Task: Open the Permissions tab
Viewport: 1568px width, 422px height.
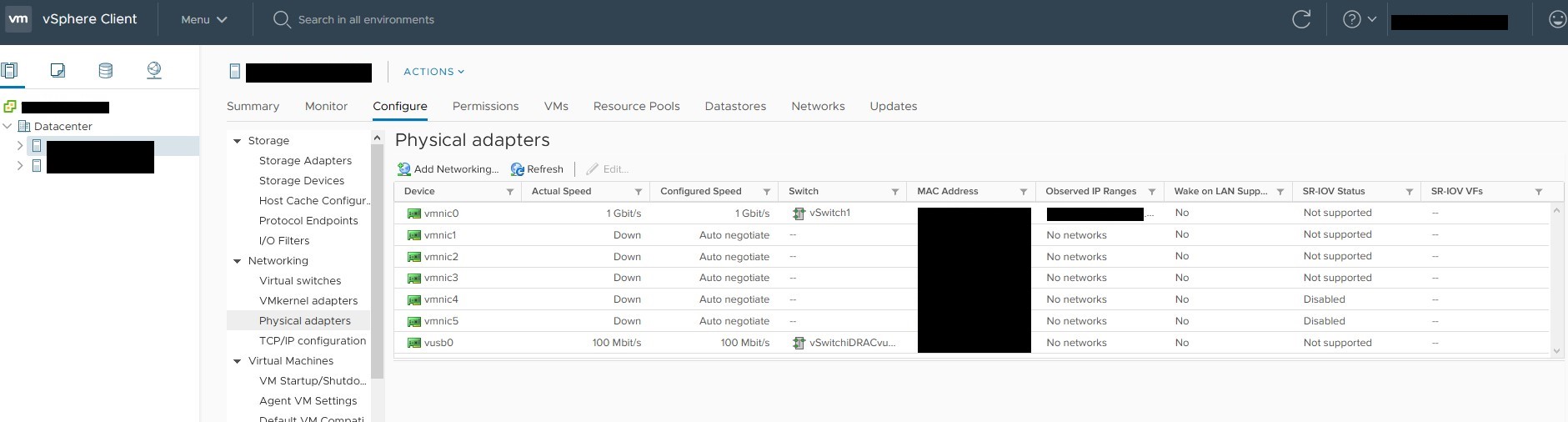Action: 485,106
